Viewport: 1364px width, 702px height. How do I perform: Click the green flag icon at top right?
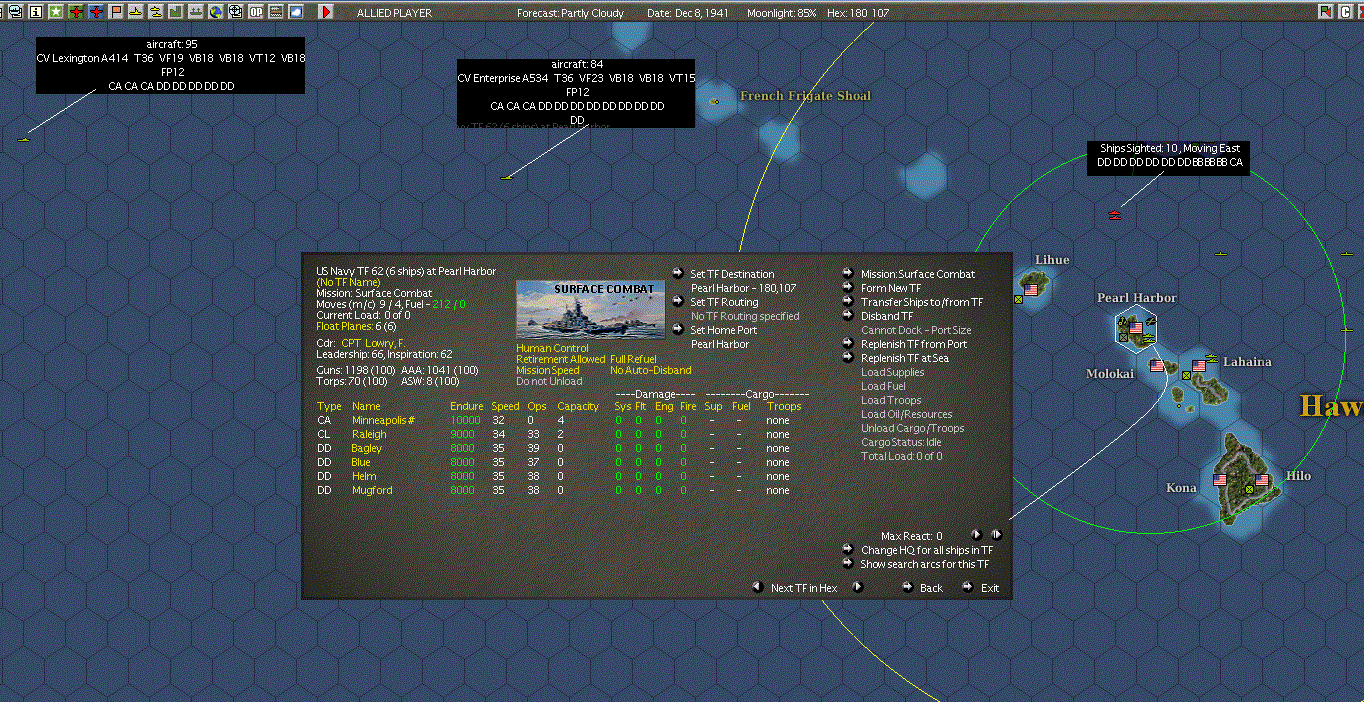tap(1326, 11)
